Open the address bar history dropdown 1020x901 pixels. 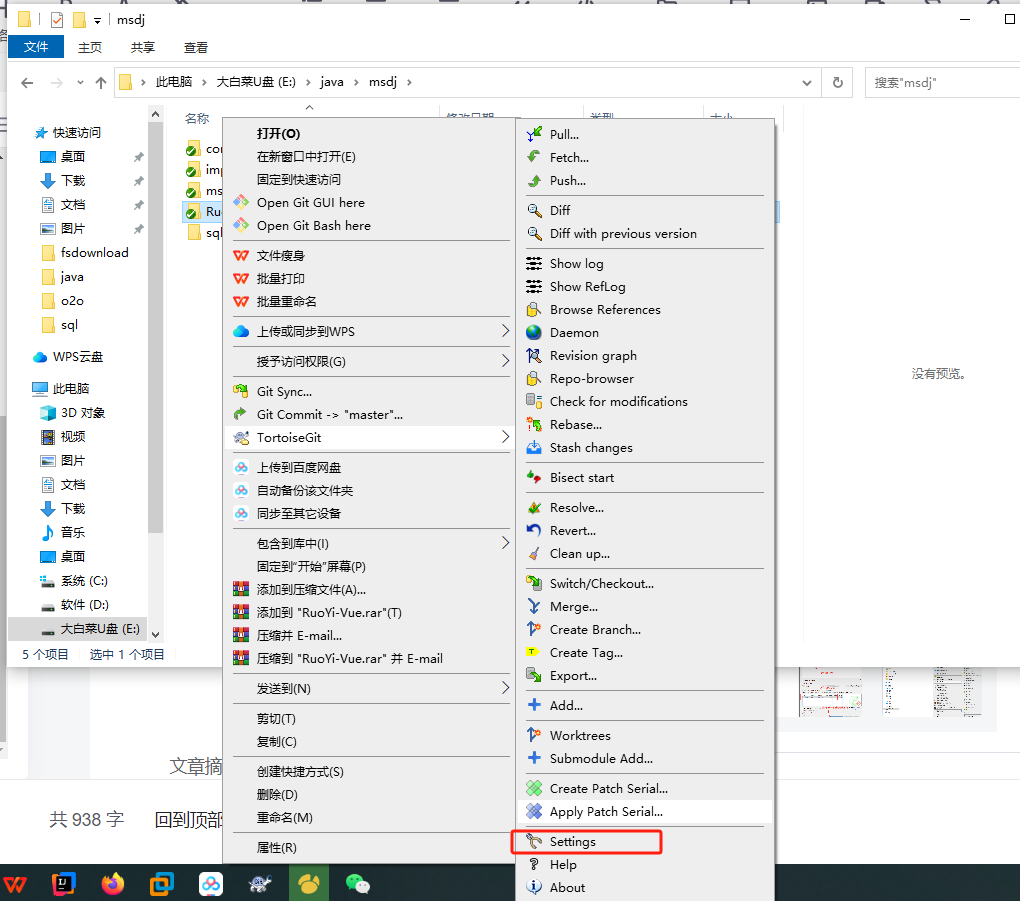(x=806, y=82)
